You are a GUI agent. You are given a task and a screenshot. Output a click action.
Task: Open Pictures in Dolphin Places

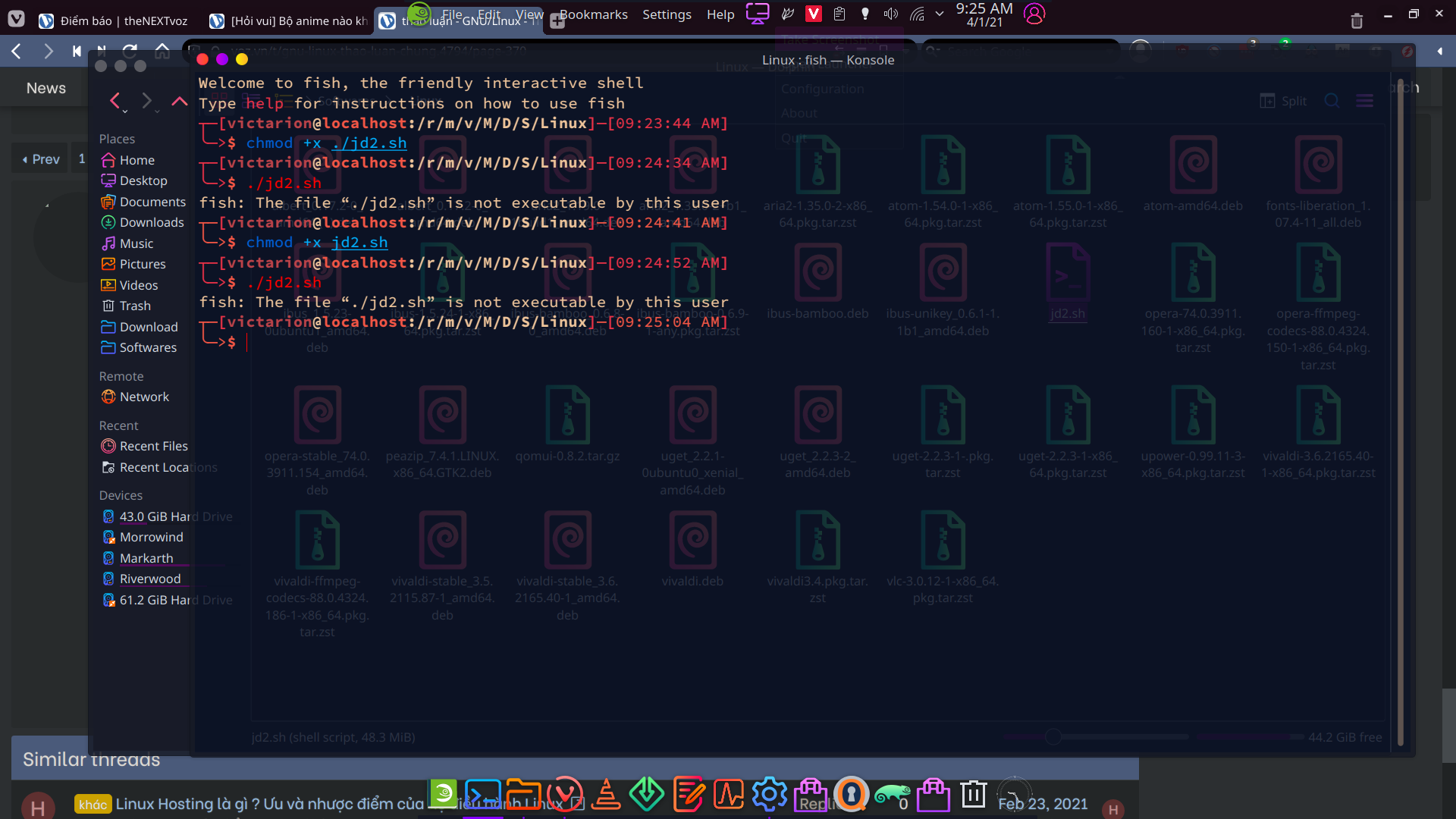point(143,264)
